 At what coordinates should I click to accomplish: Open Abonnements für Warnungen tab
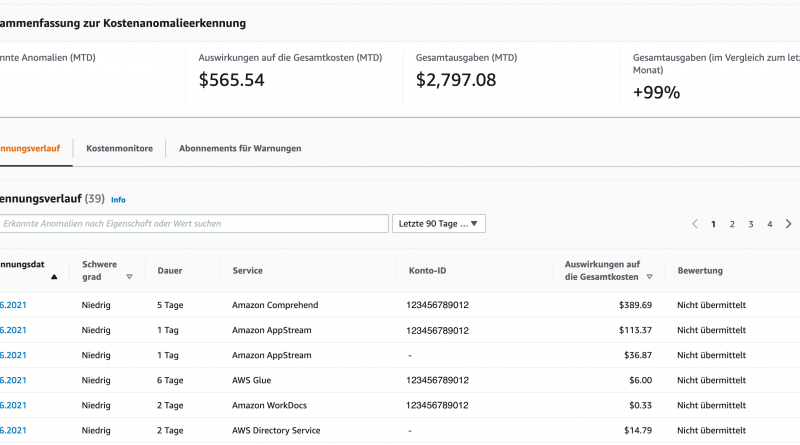240,148
